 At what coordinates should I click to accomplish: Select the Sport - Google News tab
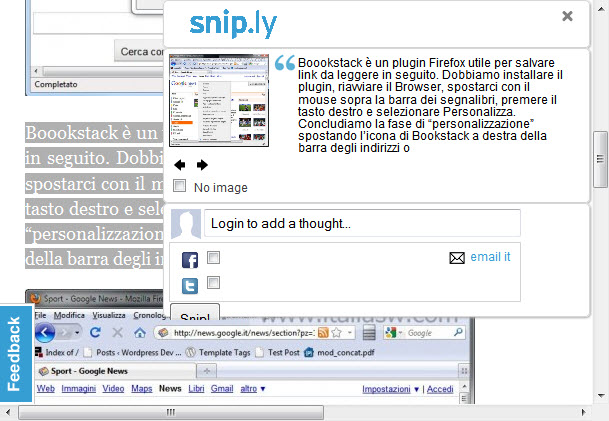coord(115,371)
